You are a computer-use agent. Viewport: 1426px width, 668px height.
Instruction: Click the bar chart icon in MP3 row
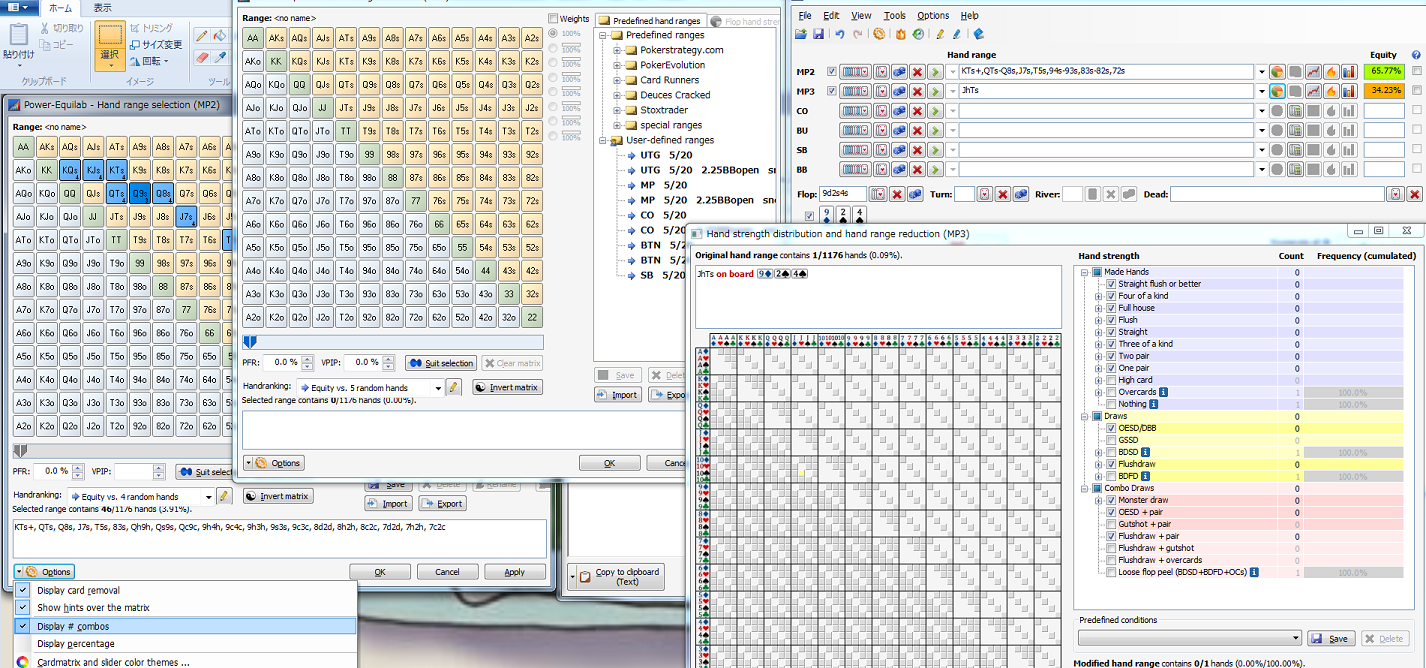(1349, 91)
